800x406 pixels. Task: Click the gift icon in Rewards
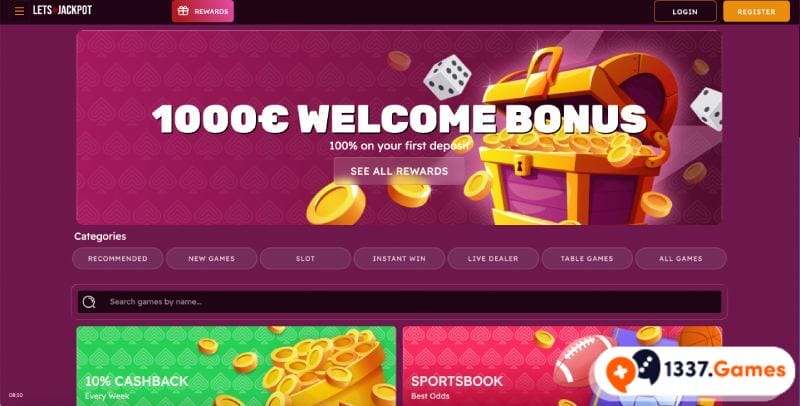tap(183, 11)
